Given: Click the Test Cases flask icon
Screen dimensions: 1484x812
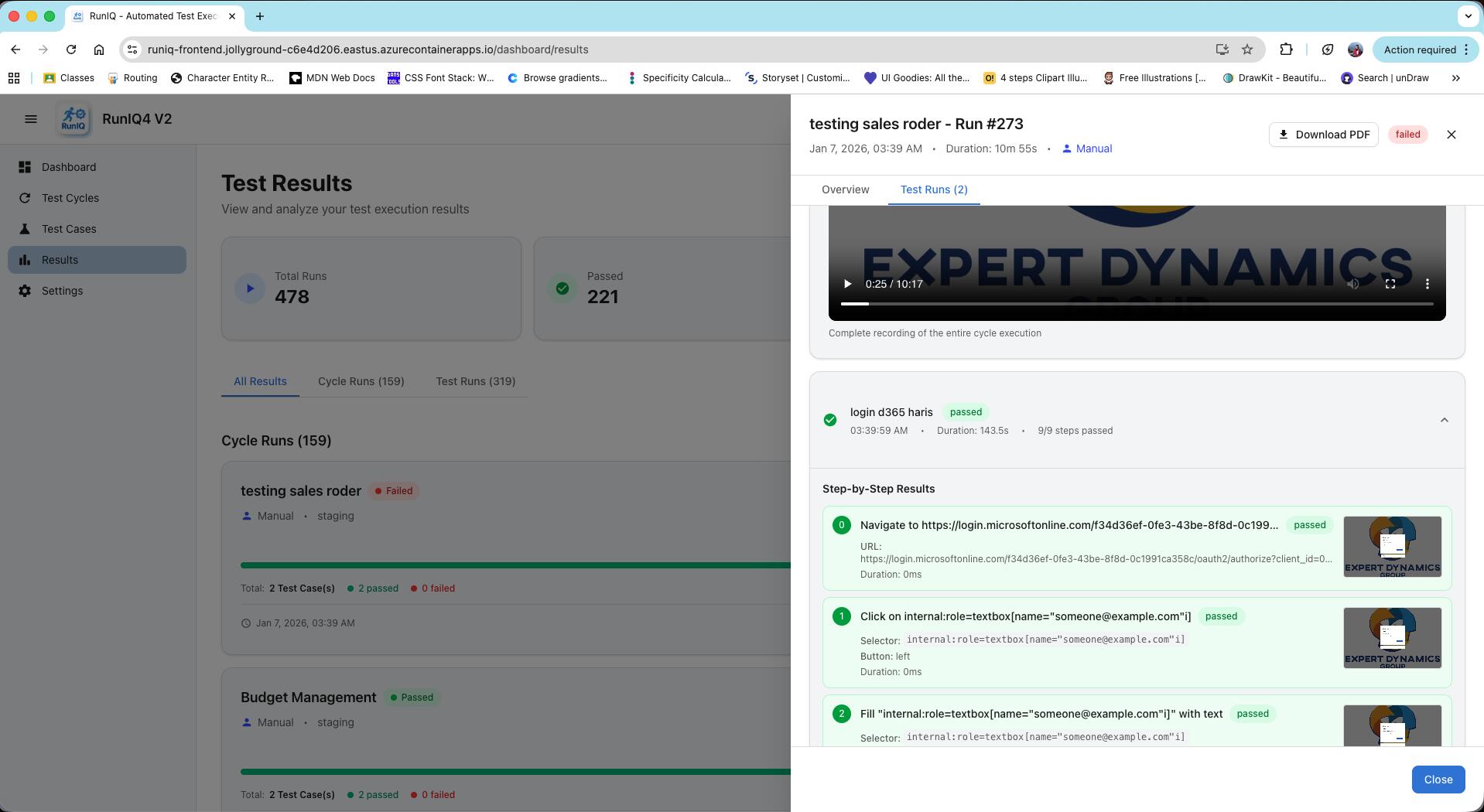Looking at the screenshot, I should click(x=25, y=229).
